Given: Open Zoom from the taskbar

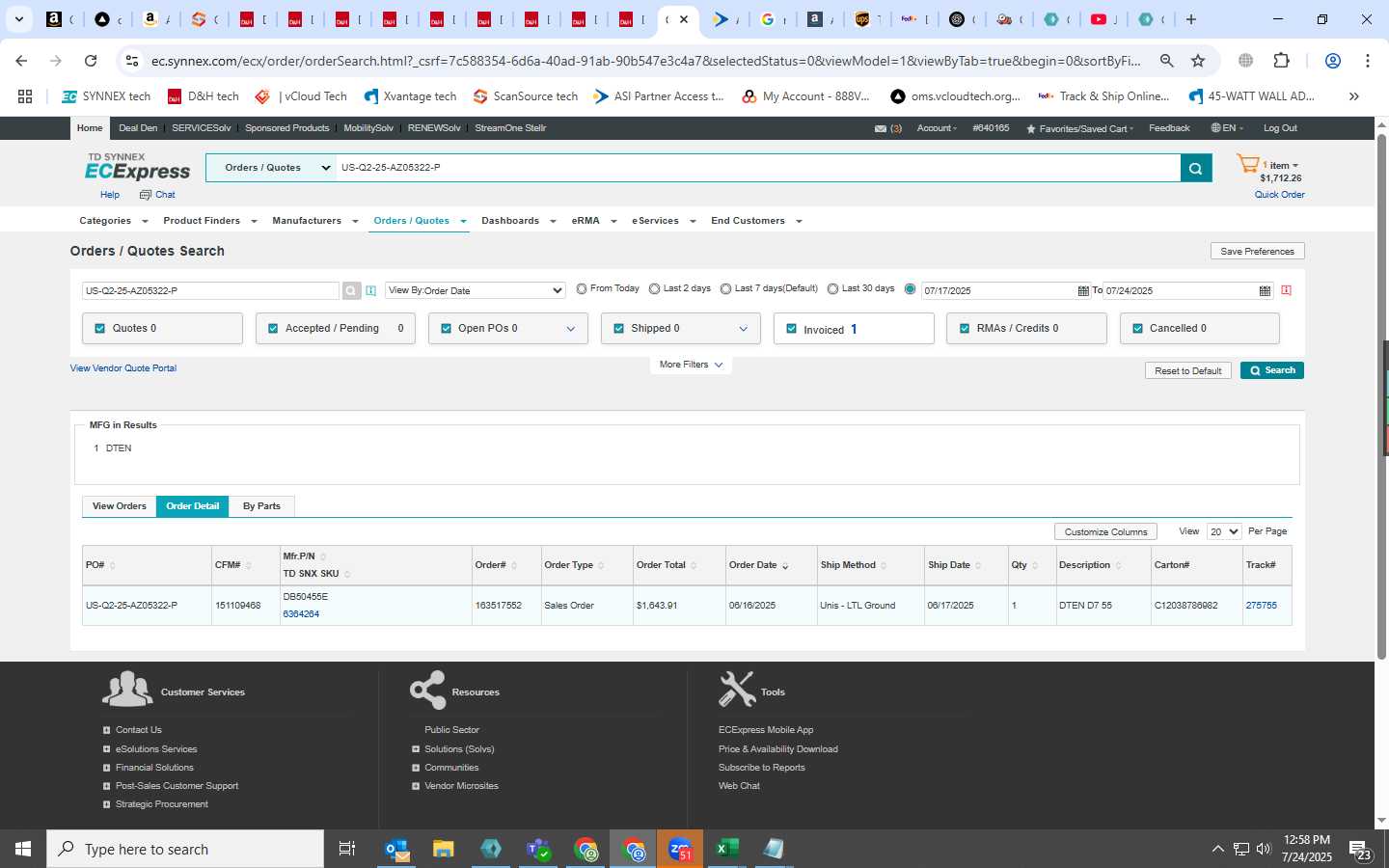Looking at the screenshot, I should pyautogui.click(x=680, y=849).
